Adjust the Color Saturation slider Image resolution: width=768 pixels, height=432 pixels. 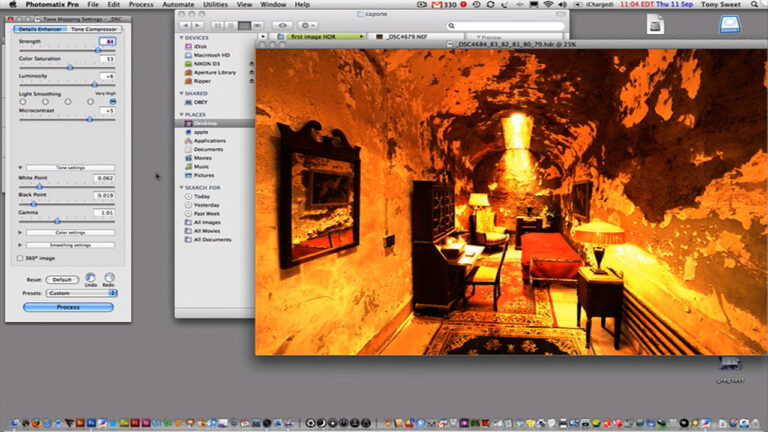tap(68, 67)
